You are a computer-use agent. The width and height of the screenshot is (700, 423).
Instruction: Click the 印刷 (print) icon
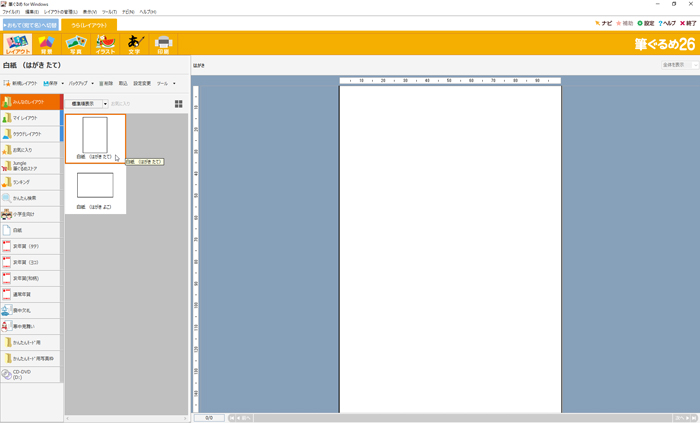164,43
